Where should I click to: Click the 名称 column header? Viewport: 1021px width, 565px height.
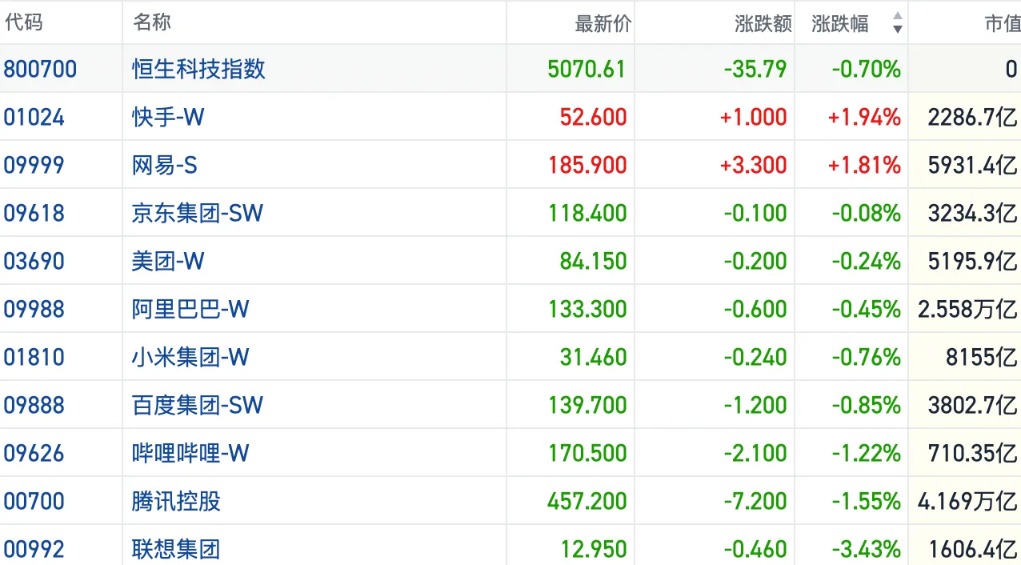(x=152, y=23)
